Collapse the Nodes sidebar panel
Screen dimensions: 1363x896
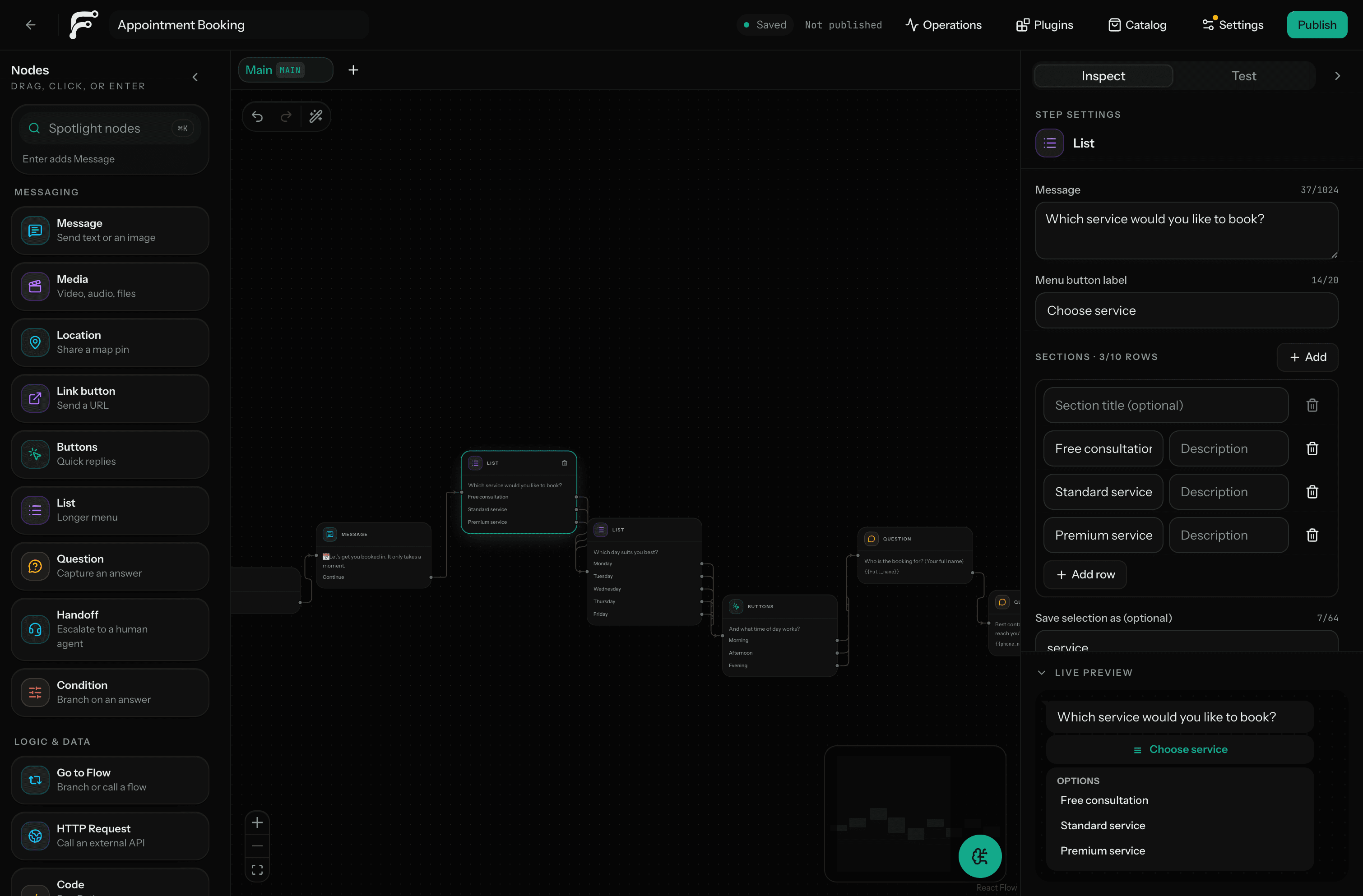195,77
